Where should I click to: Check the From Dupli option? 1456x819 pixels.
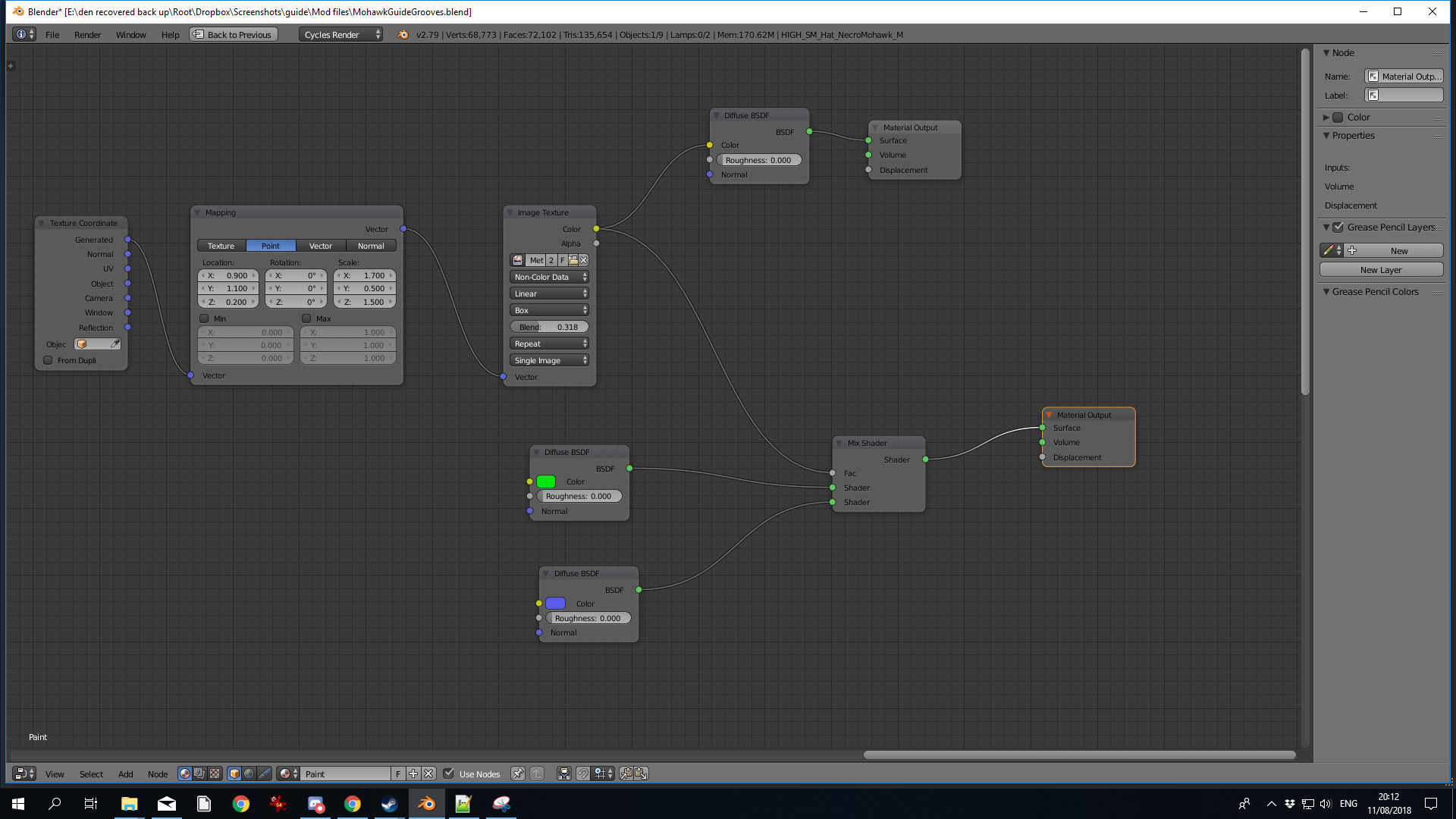(49, 360)
